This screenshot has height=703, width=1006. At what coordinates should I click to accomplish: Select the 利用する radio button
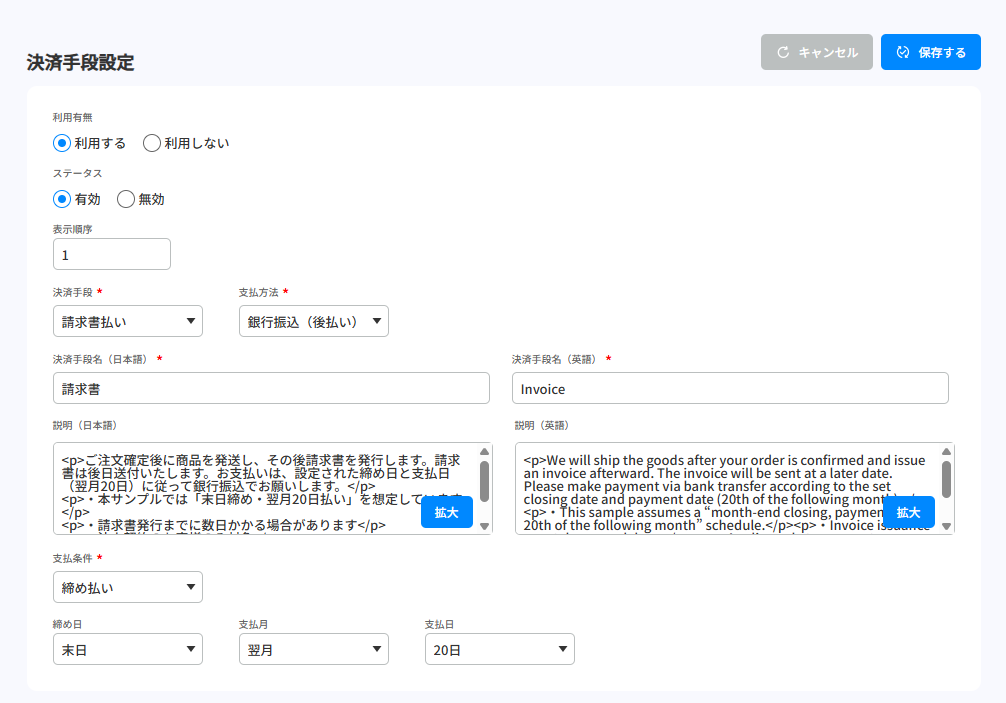[62, 143]
